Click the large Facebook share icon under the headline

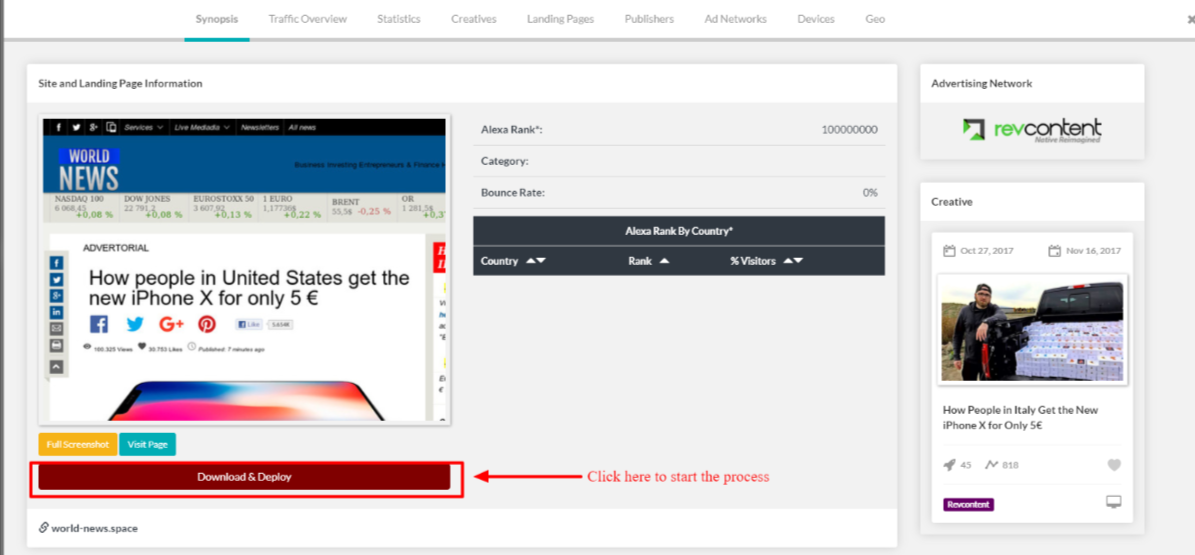click(99, 324)
